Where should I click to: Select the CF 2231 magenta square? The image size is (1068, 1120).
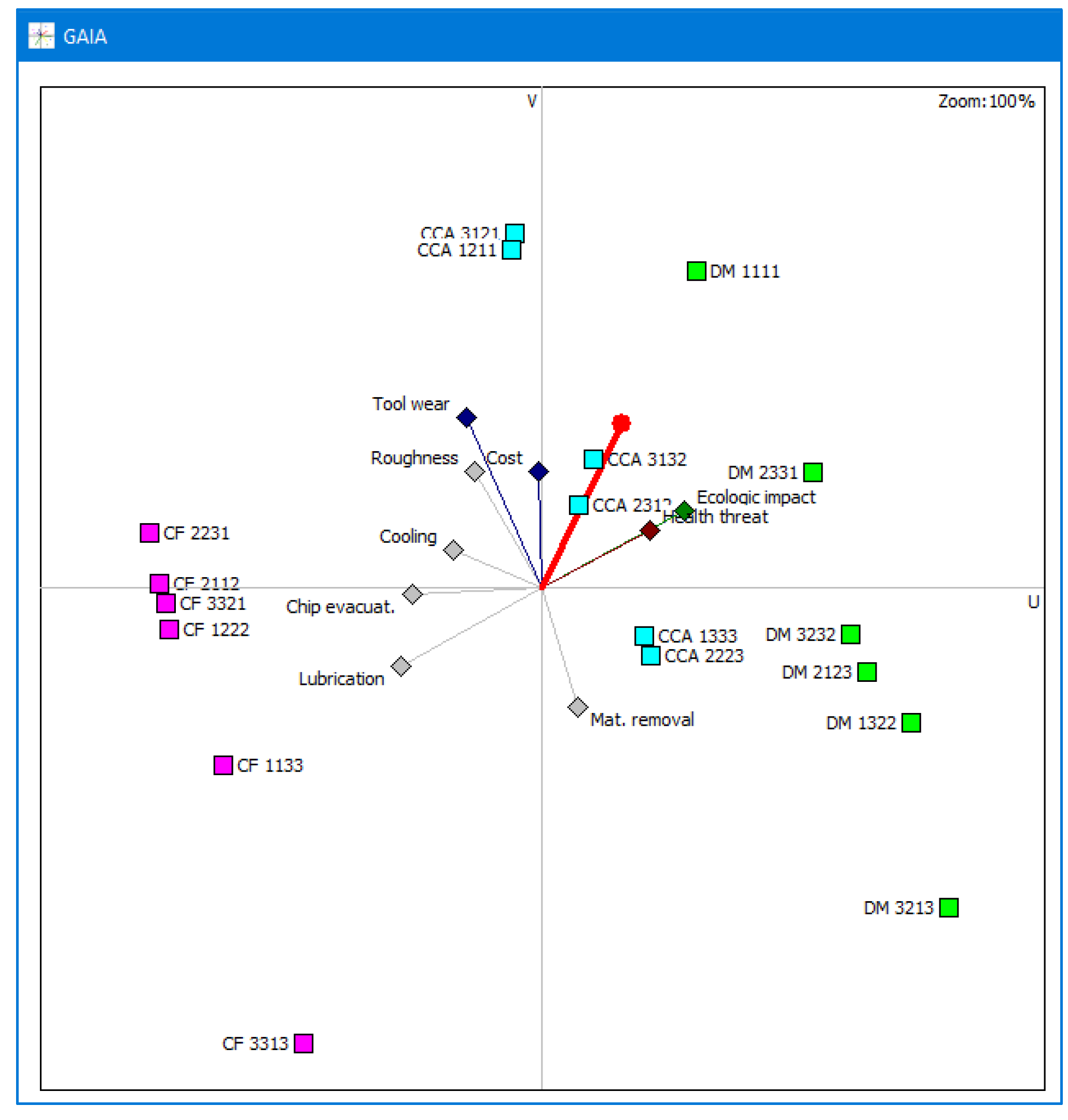point(149,533)
